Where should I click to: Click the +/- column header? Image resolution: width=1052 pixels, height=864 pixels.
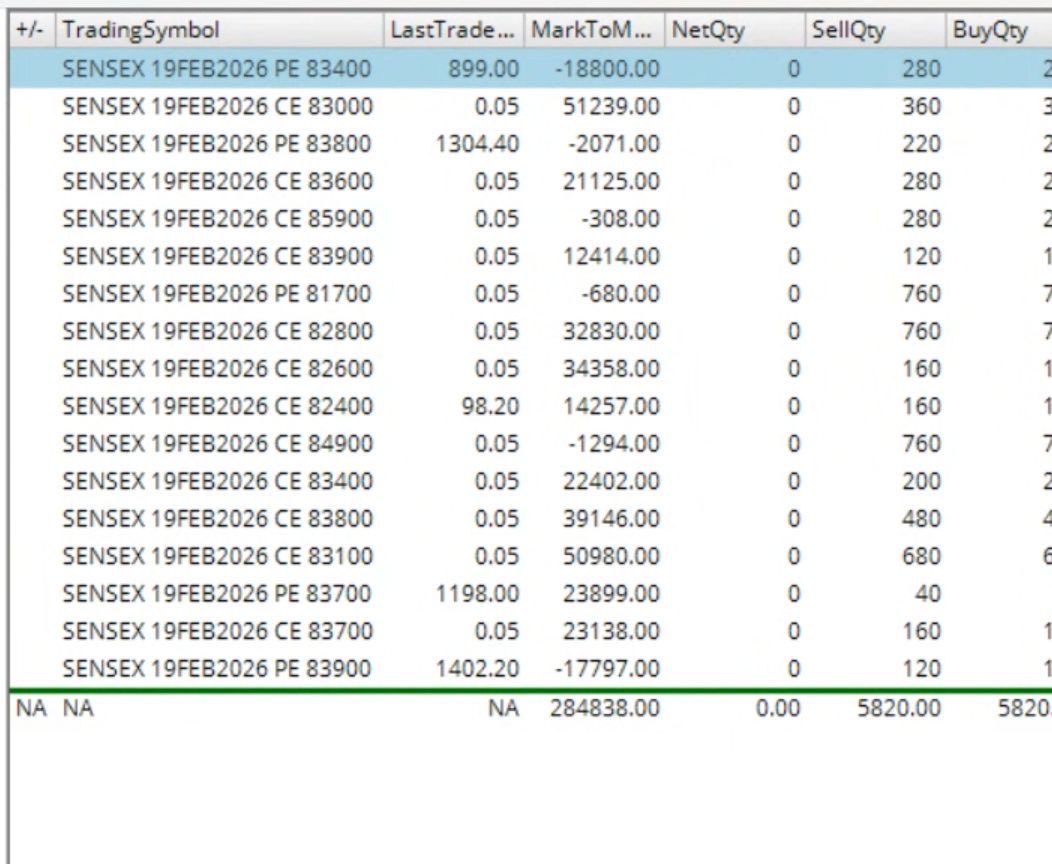(33, 30)
